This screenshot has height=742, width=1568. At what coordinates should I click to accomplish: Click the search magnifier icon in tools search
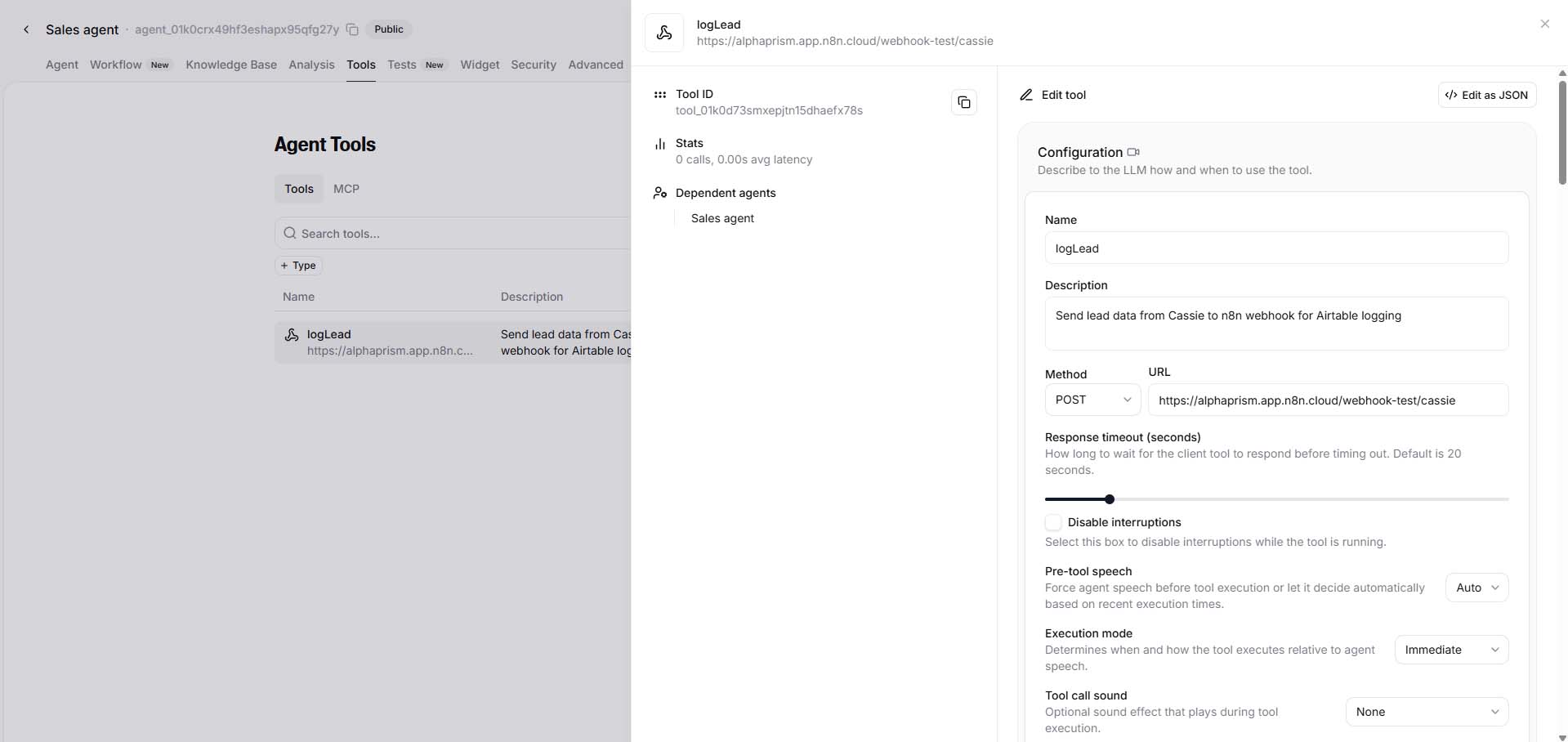click(290, 233)
